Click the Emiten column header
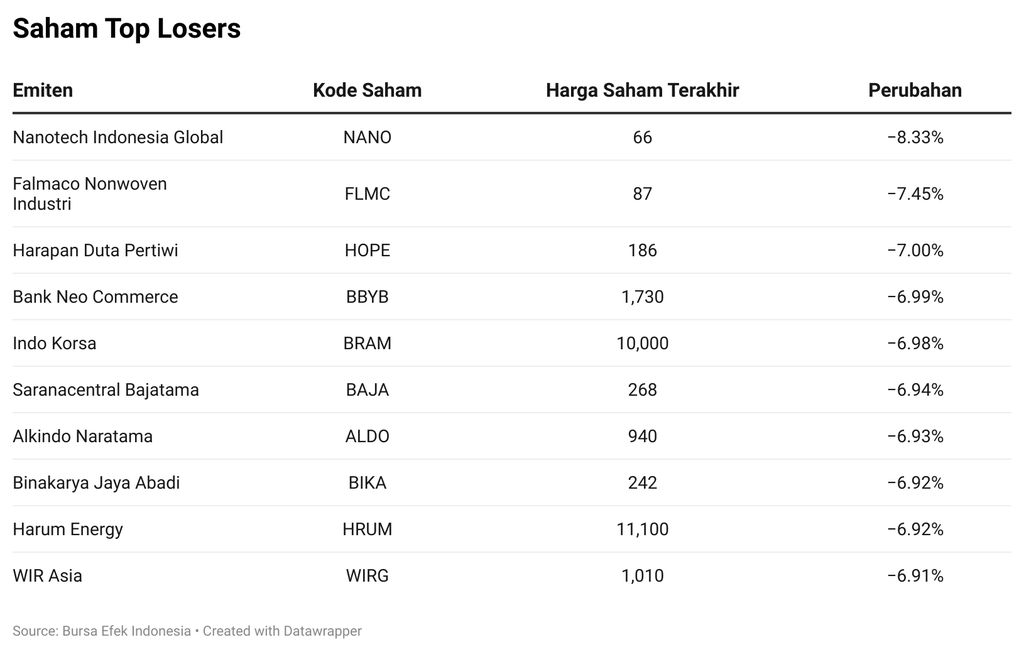 (43, 90)
